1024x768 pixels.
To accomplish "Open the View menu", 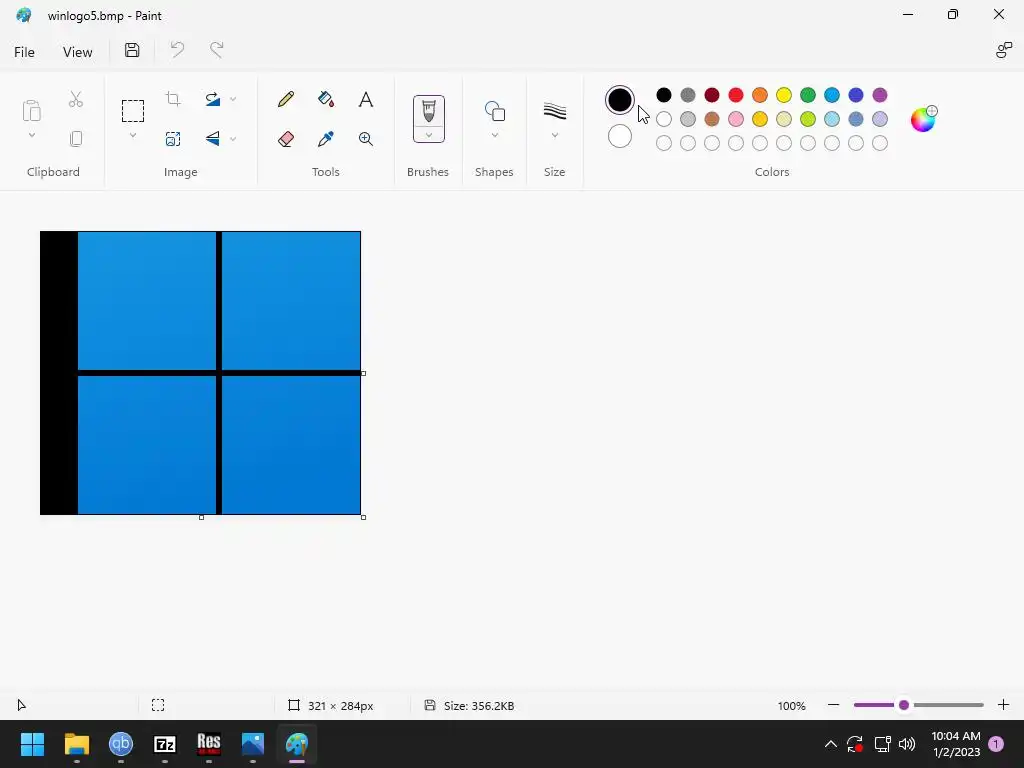I will (77, 52).
